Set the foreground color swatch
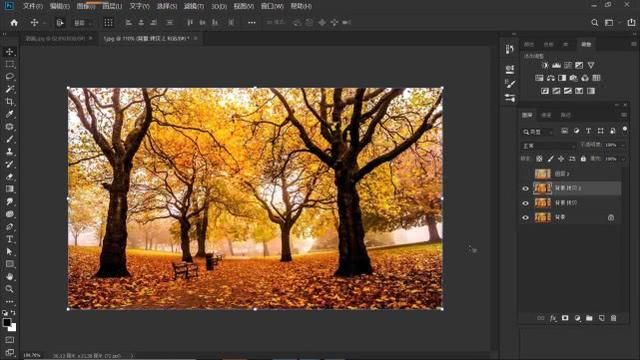640x360 pixels. click(7, 322)
